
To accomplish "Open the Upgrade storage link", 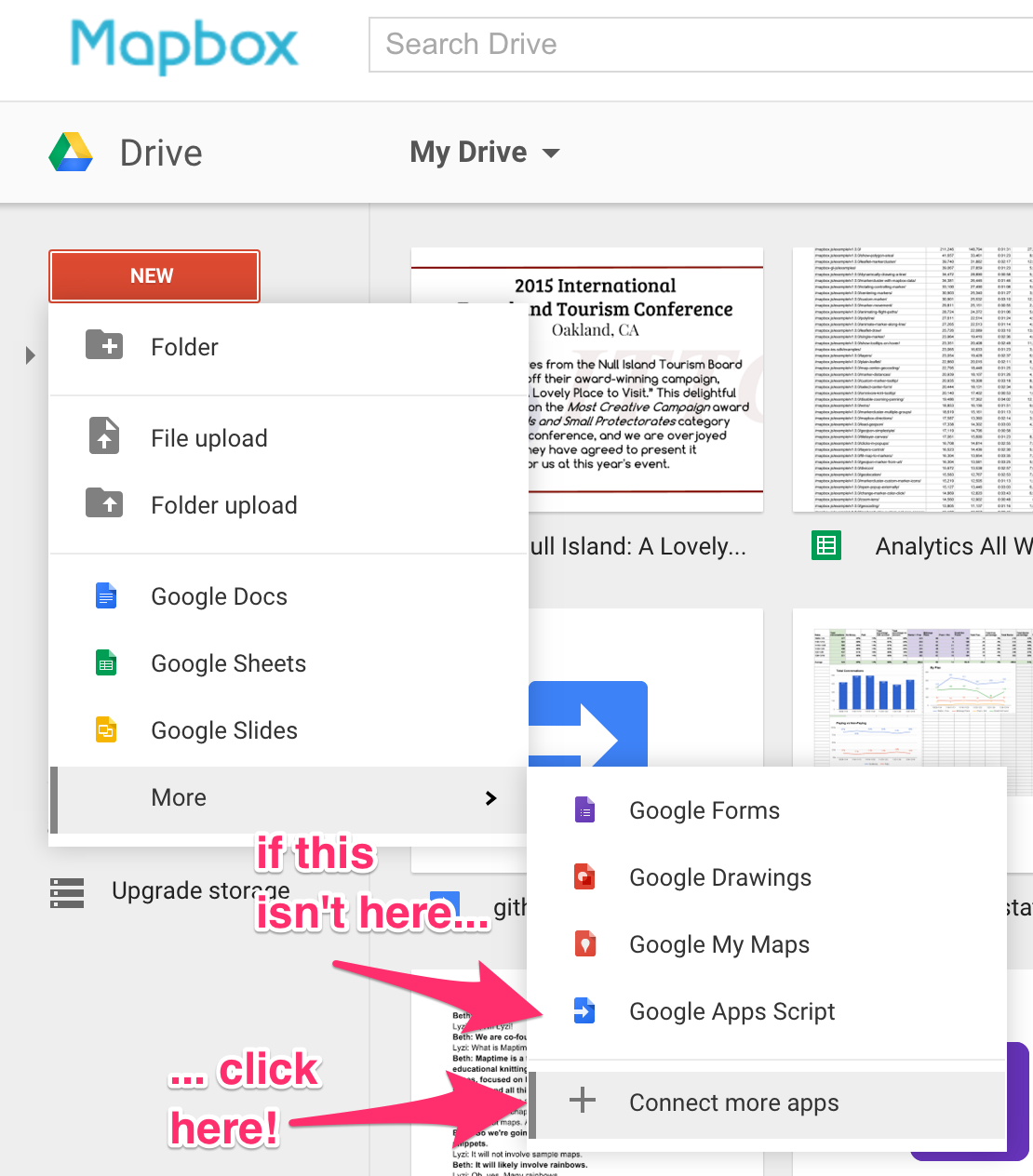I will [x=200, y=891].
